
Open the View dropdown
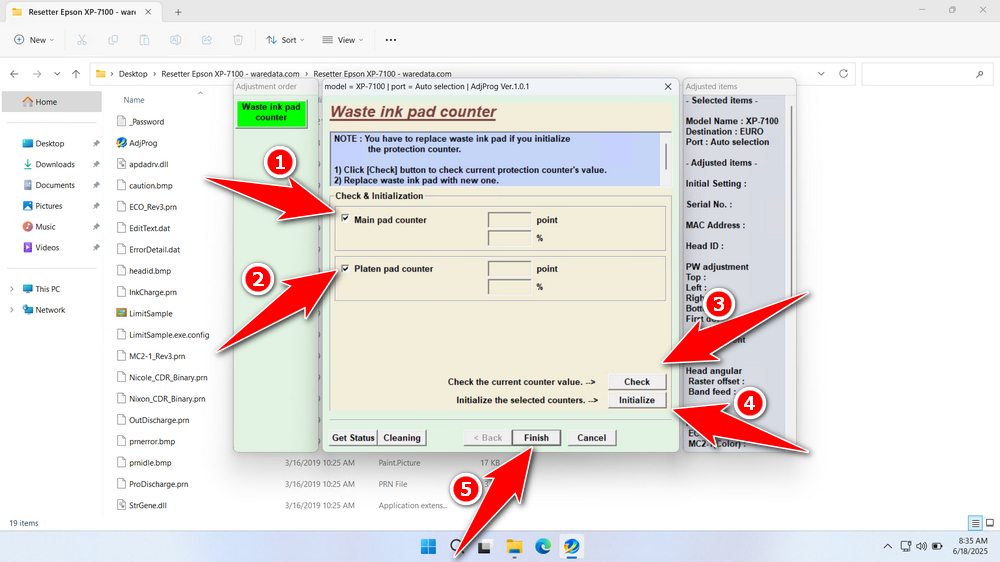tap(342, 40)
